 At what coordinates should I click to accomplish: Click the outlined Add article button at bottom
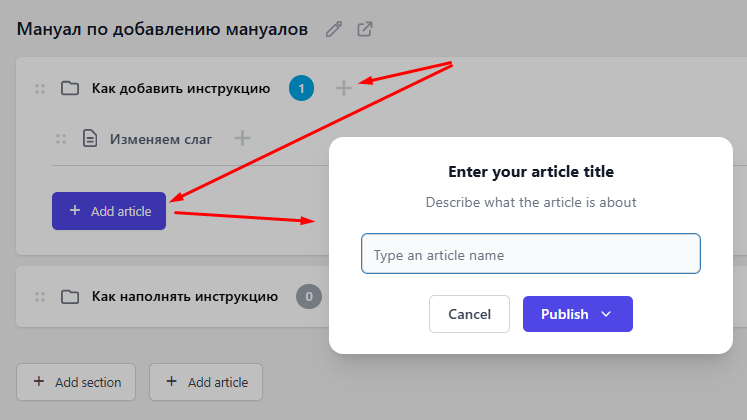point(206,382)
